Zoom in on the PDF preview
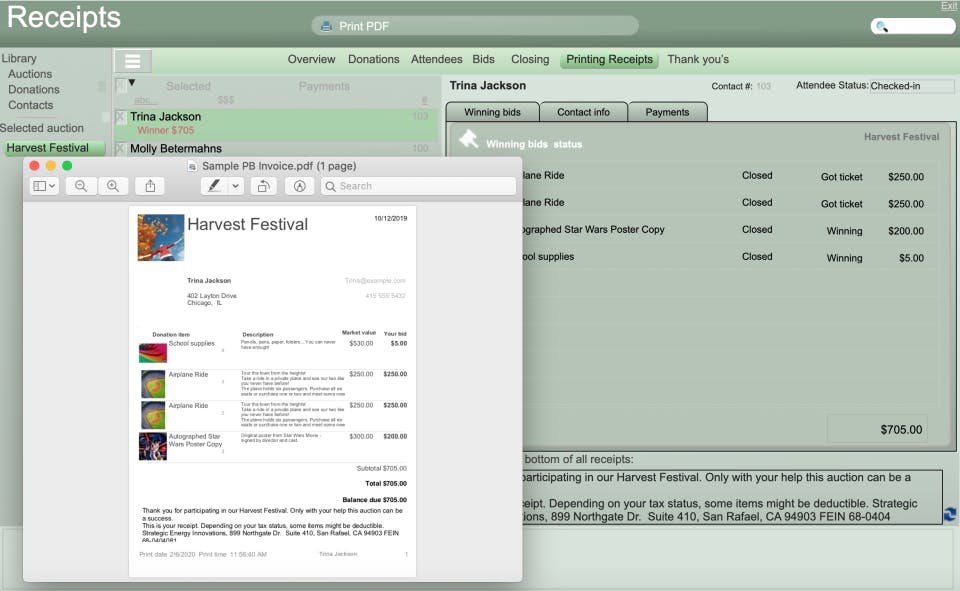960x591 pixels. pos(113,186)
